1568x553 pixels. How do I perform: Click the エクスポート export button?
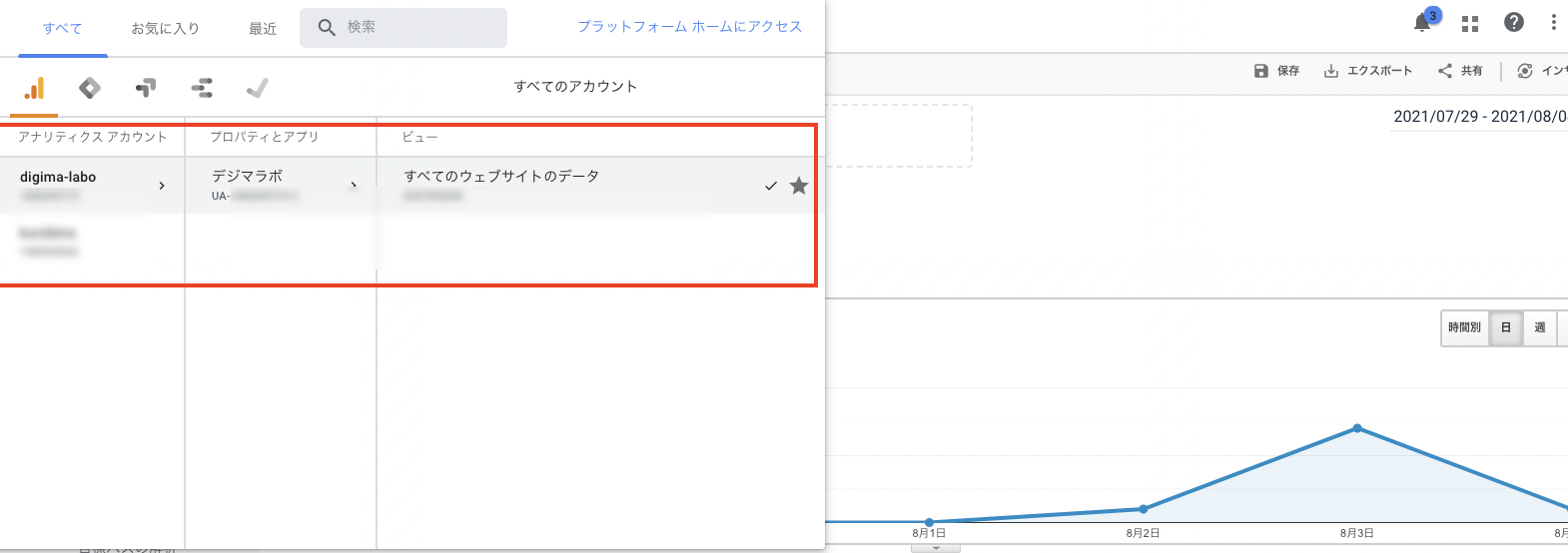pyautogui.click(x=1367, y=71)
